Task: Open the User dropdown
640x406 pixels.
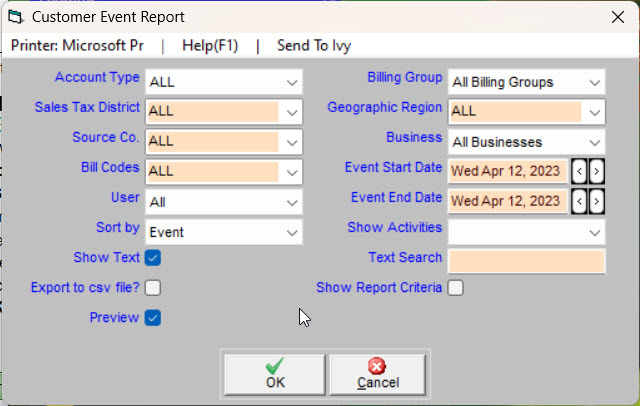Action: pyautogui.click(x=224, y=202)
